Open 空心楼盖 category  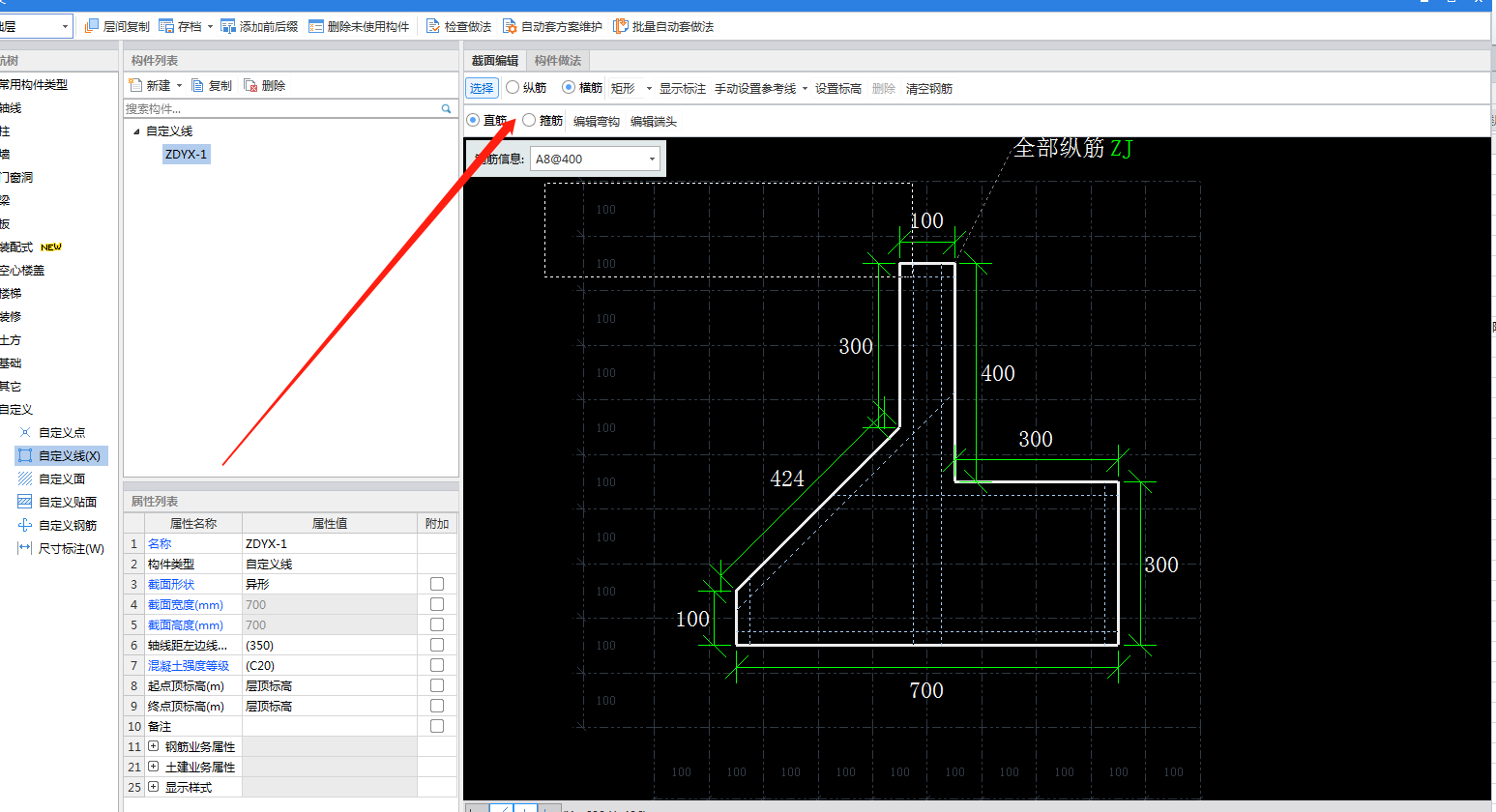pos(22,270)
